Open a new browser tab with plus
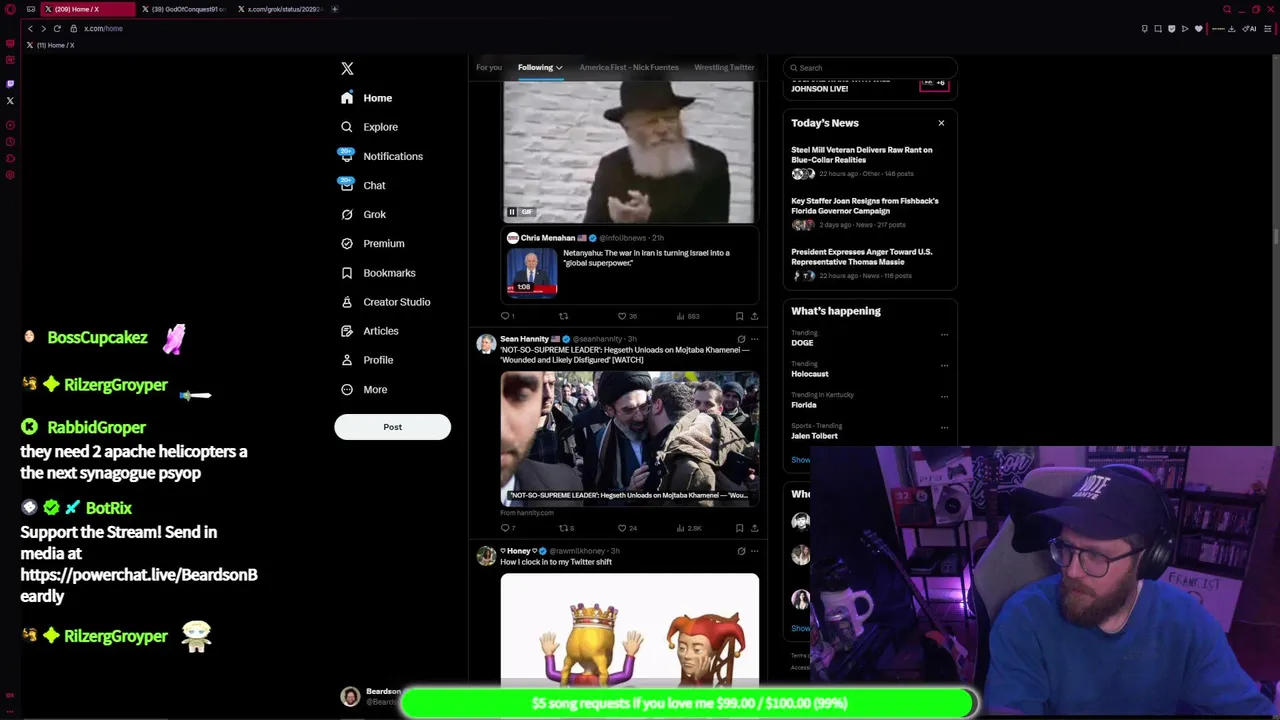Image resolution: width=1280 pixels, height=720 pixels. coord(335,9)
